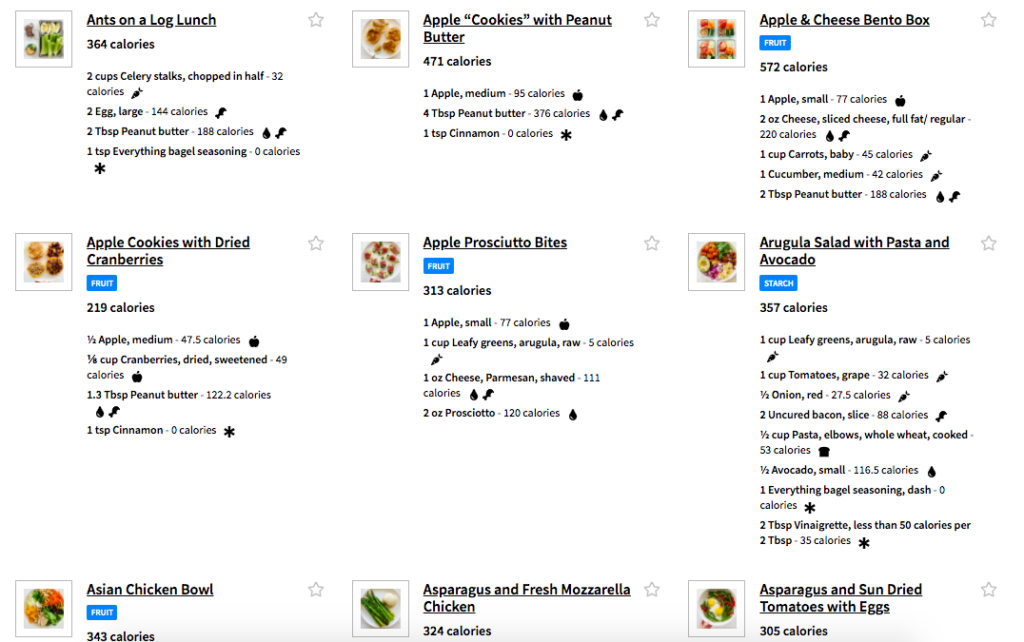Toggle favorite star for Apple Prosciutto Bites
The height and width of the screenshot is (642, 1024).
click(x=652, y=244)
